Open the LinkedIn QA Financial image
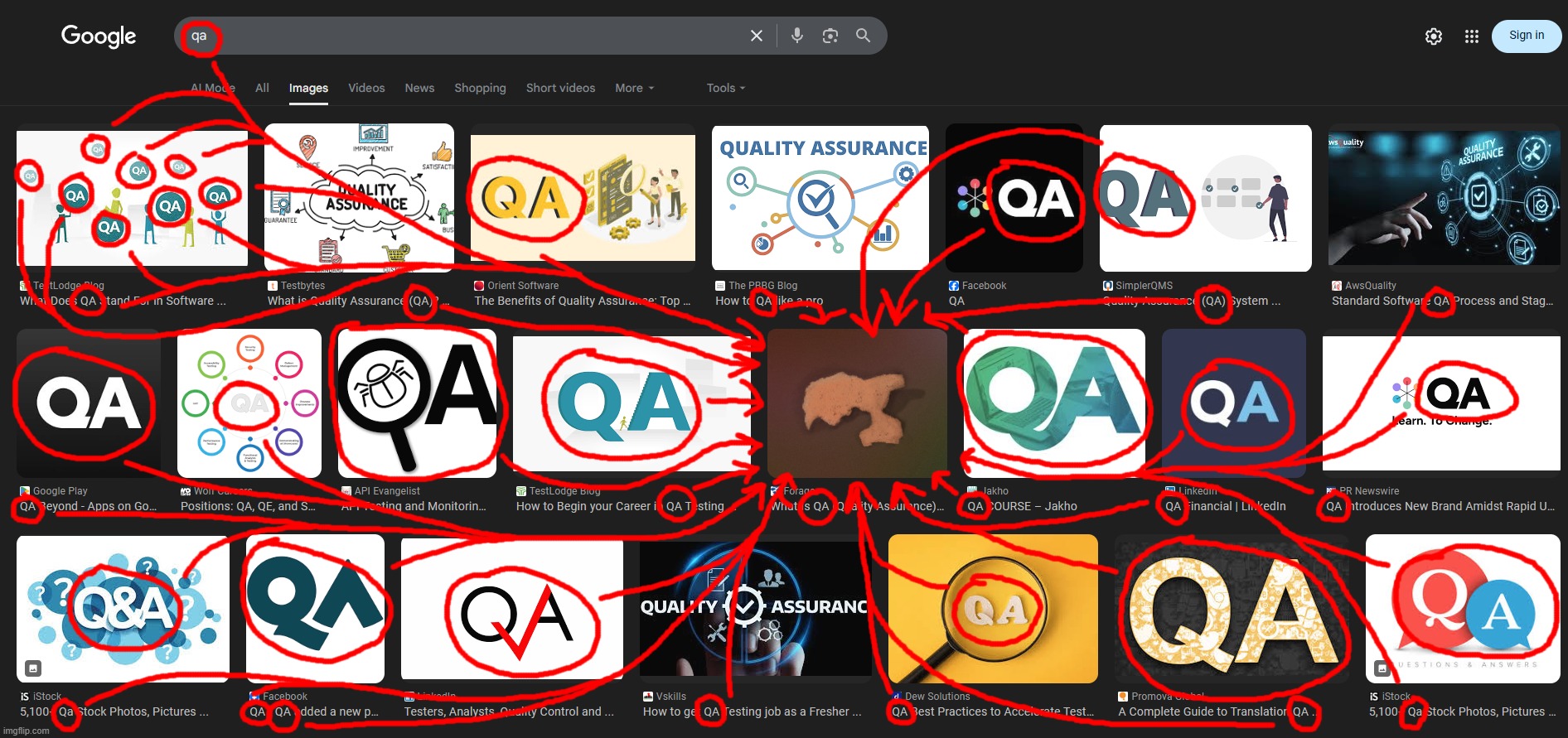1568x738 pixels. pos(1234,403)
